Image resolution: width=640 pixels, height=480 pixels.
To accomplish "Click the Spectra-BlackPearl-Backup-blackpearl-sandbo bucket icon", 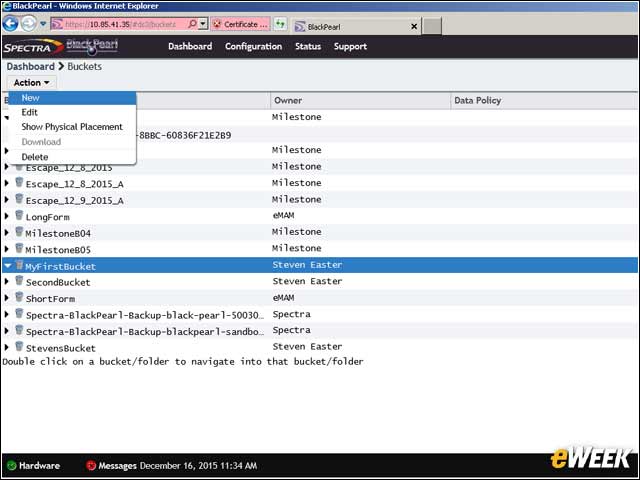I will click(19, 330).
